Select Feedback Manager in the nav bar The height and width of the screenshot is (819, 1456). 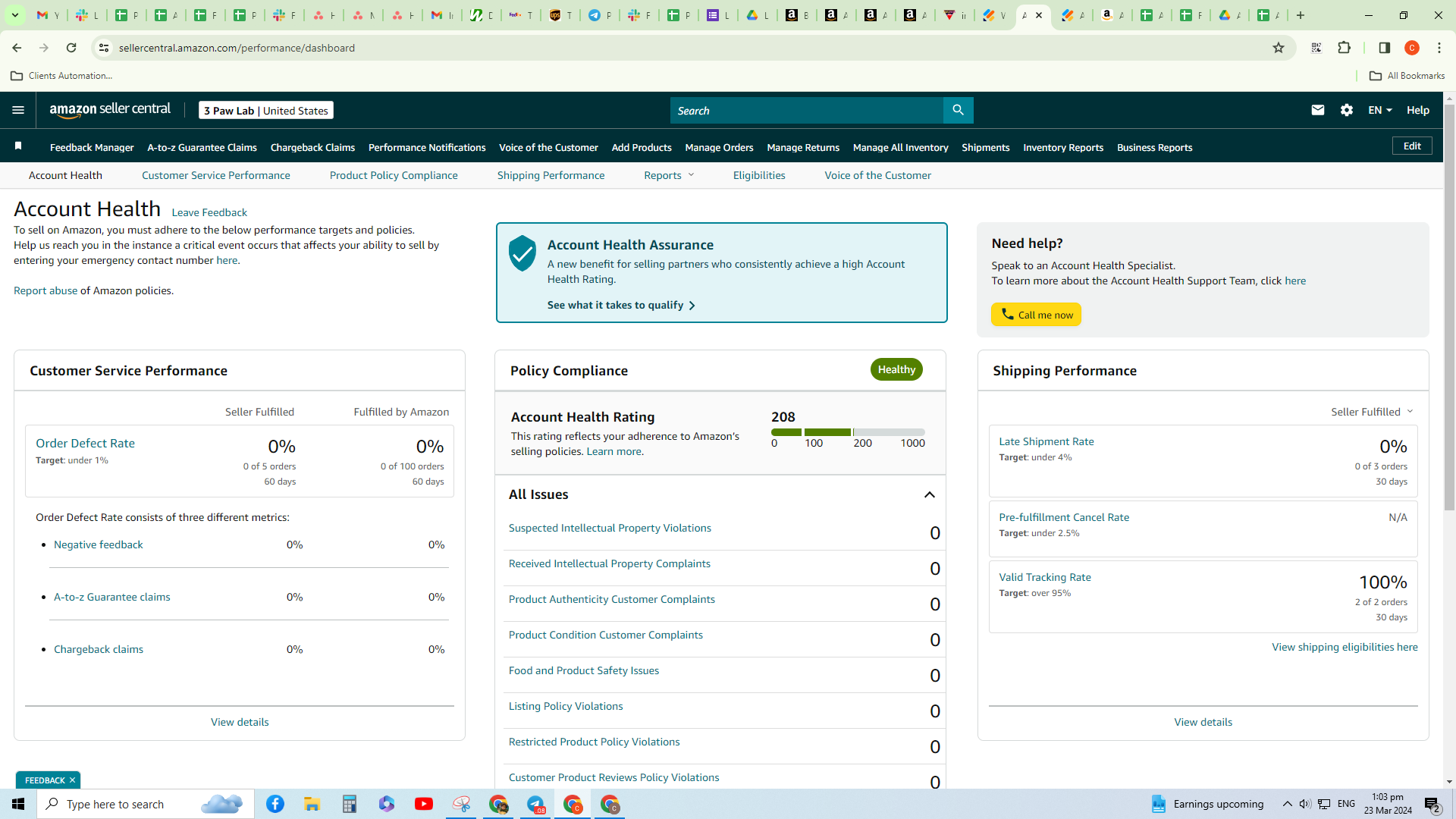point(92,147)
